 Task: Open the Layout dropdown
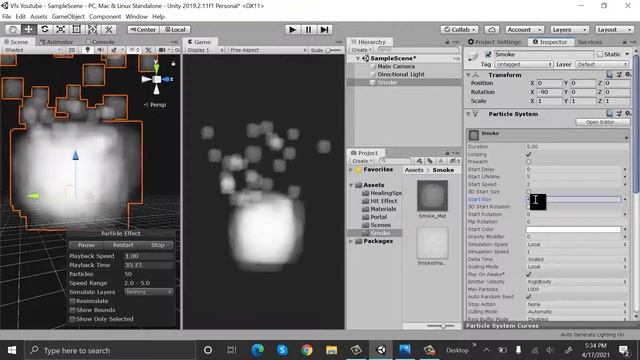pyautogui.click(x=613, y=29)
